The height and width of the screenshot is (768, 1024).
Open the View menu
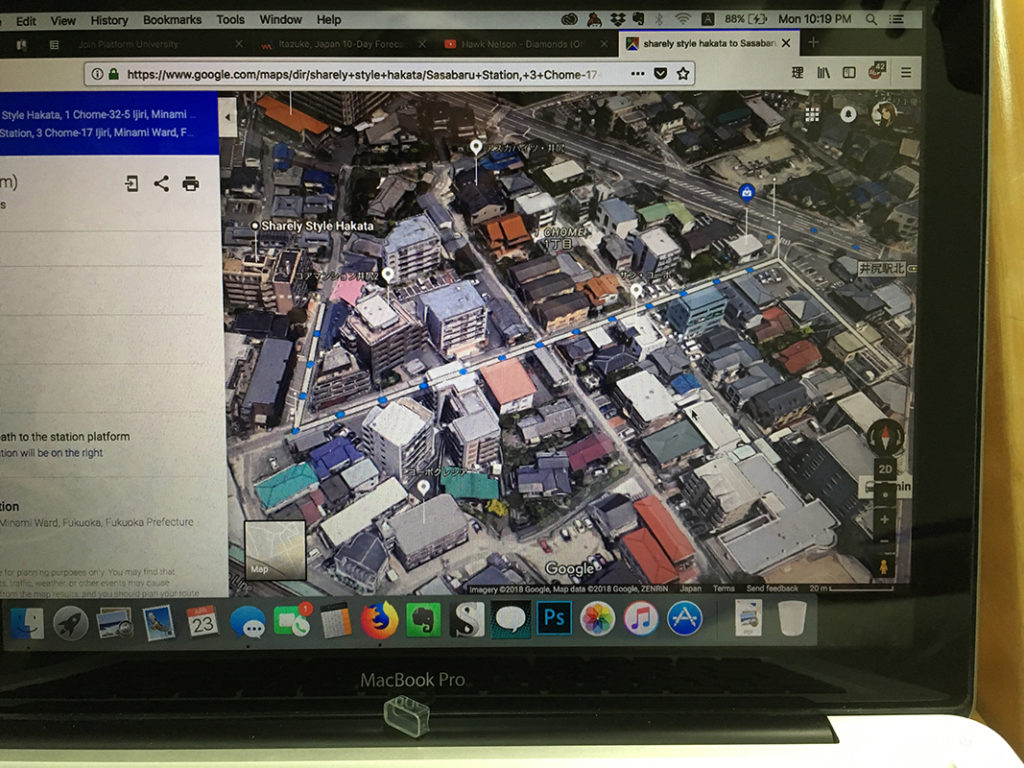(x=63, y=21)
